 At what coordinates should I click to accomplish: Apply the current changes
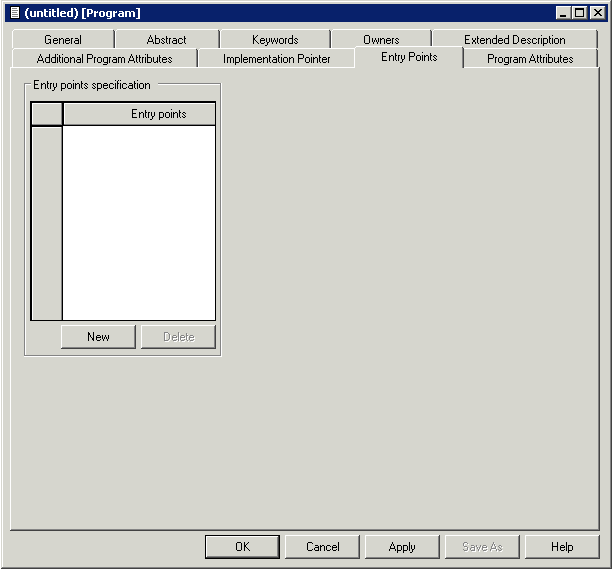402,547
